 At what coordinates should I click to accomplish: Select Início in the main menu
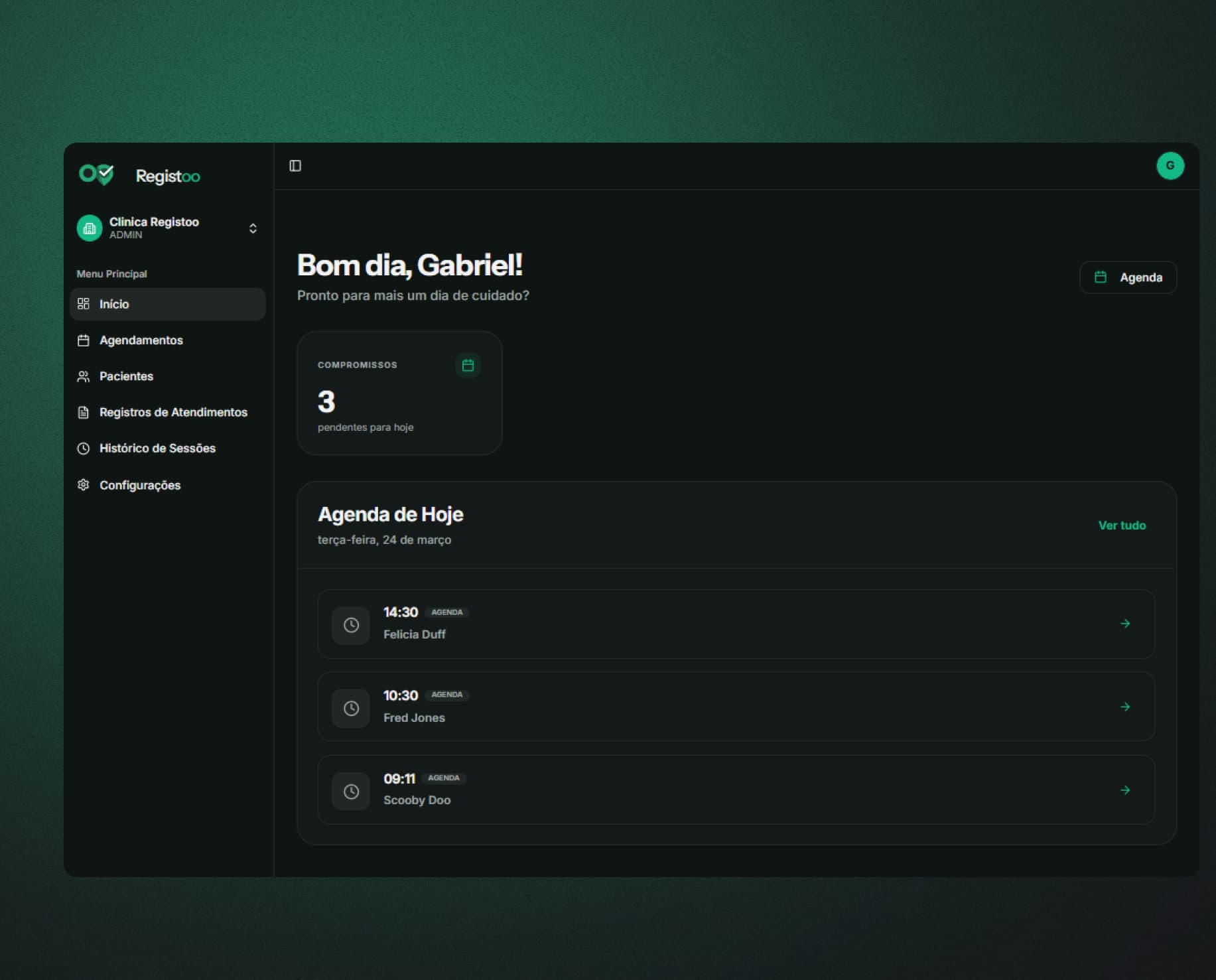168,304
